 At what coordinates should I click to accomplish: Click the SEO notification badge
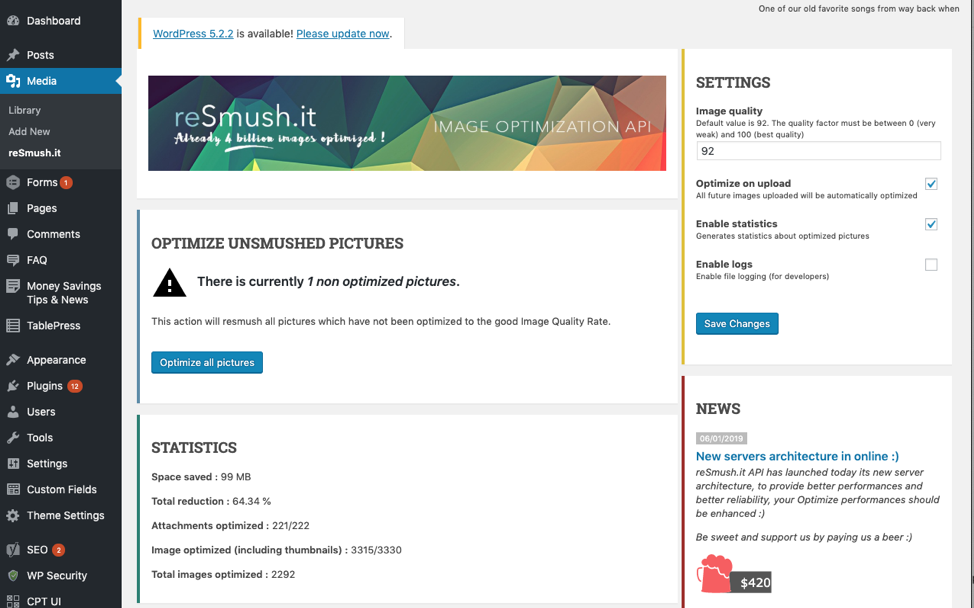coord(58,550)
